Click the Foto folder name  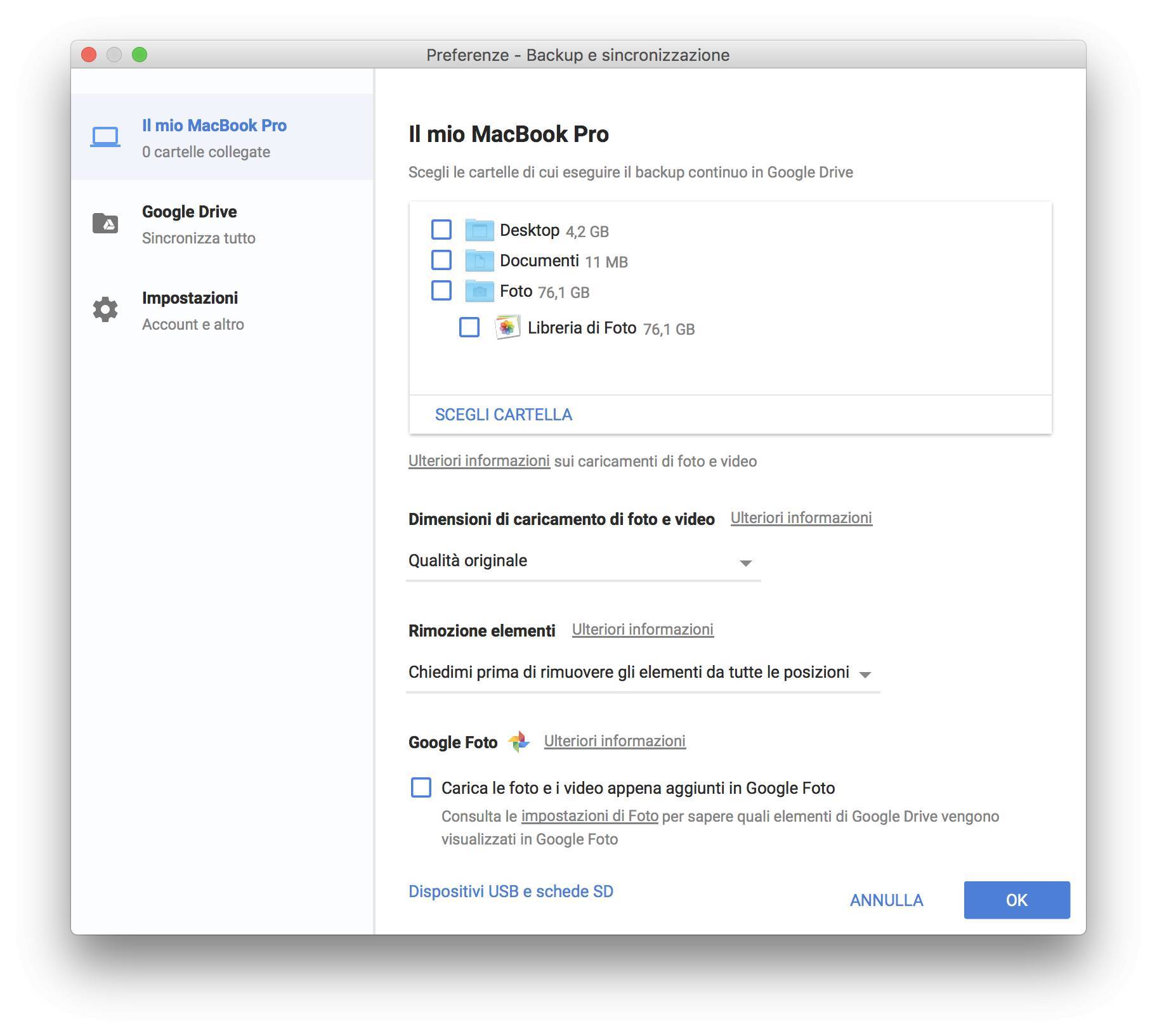click(x=516, y=291)
